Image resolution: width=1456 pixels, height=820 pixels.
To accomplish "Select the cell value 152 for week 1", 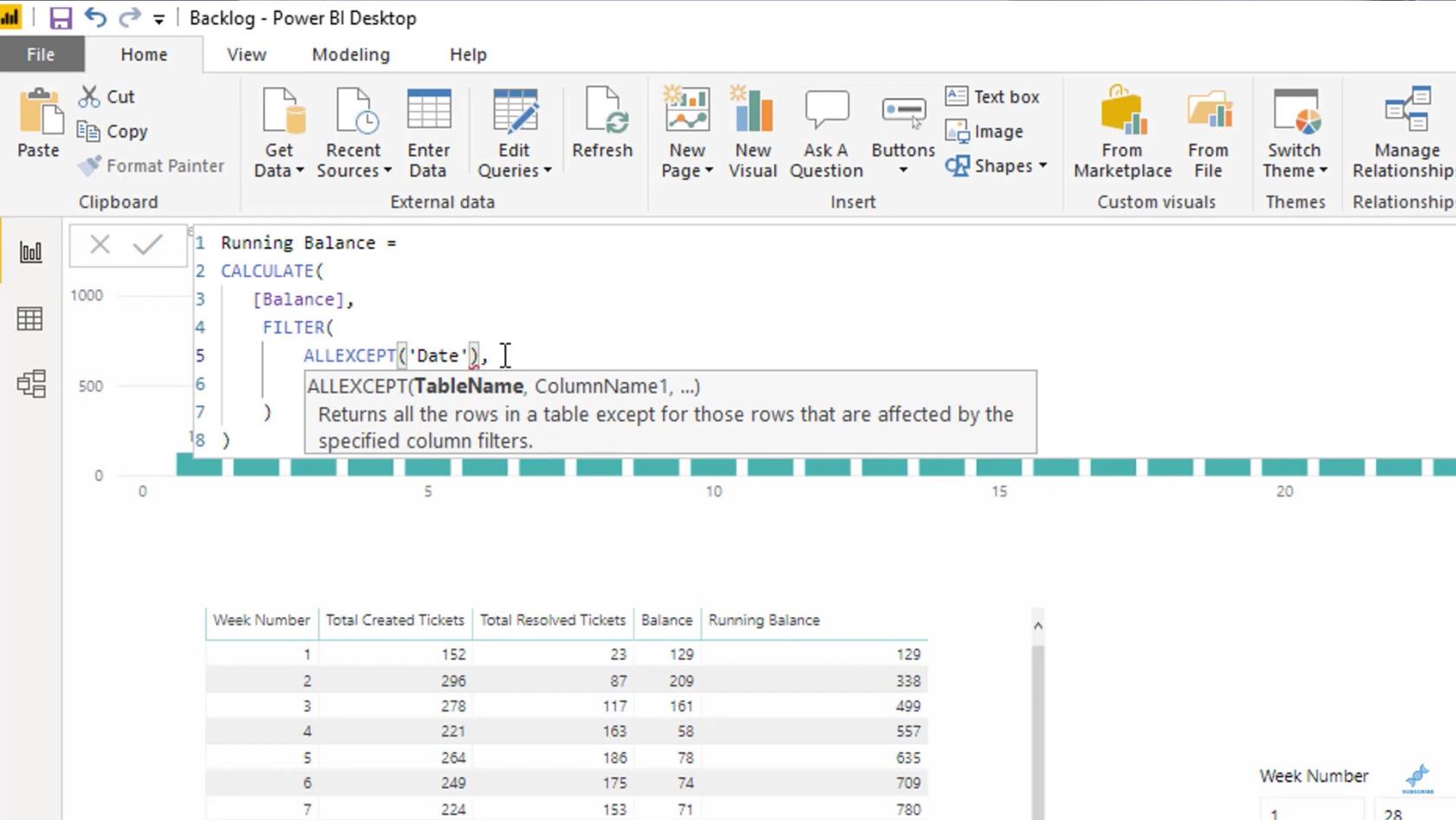I will click(x=453, y=655).
